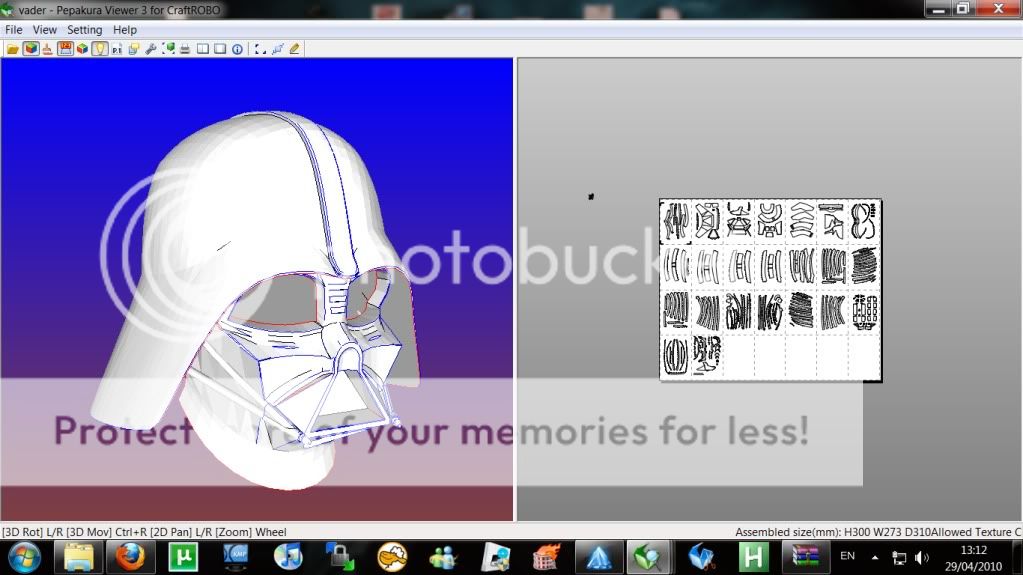
Task: Open Windows Explorer from taskbar
Action: (78, 558)
